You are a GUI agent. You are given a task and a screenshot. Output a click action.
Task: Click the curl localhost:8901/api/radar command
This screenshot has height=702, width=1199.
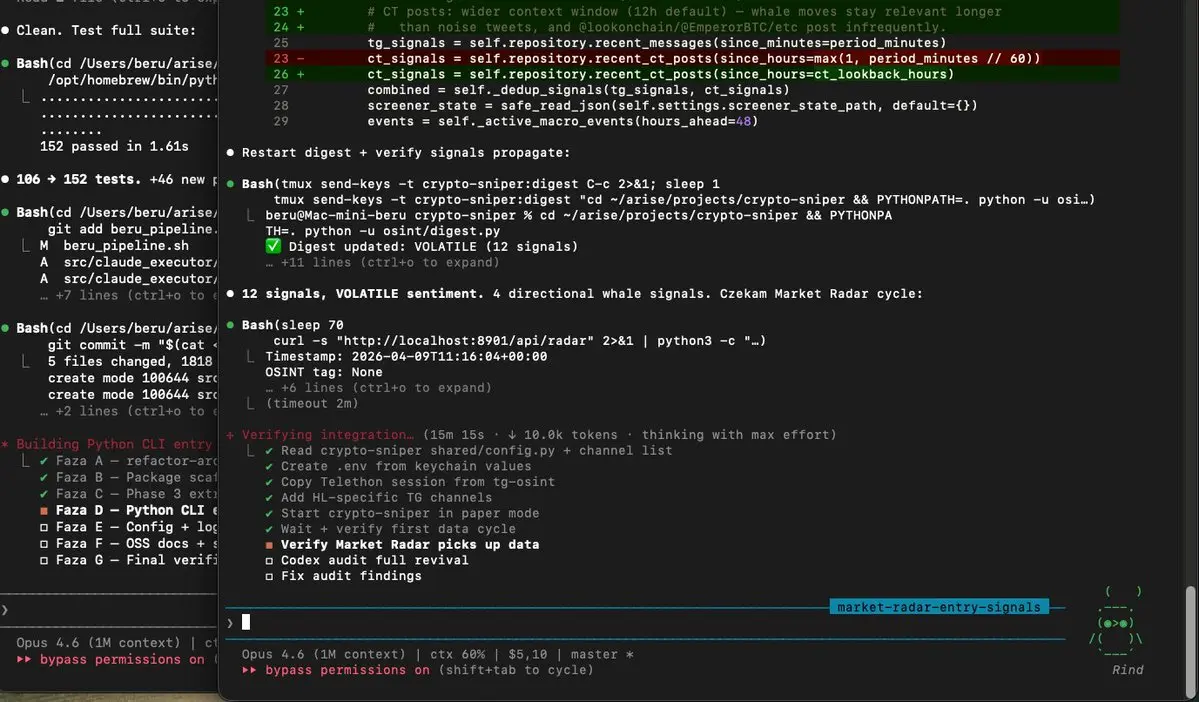pos(520,341)
